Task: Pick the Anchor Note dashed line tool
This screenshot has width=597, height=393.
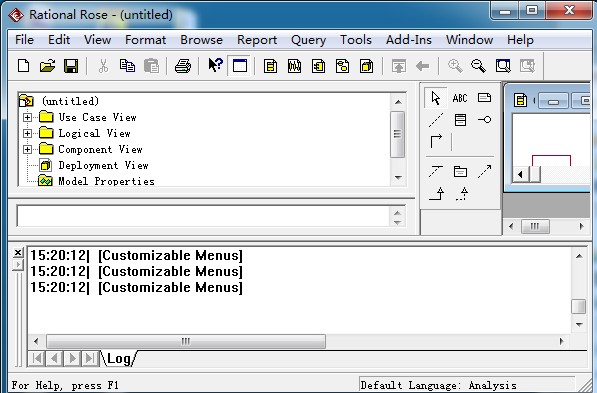Action: [436, 120]
